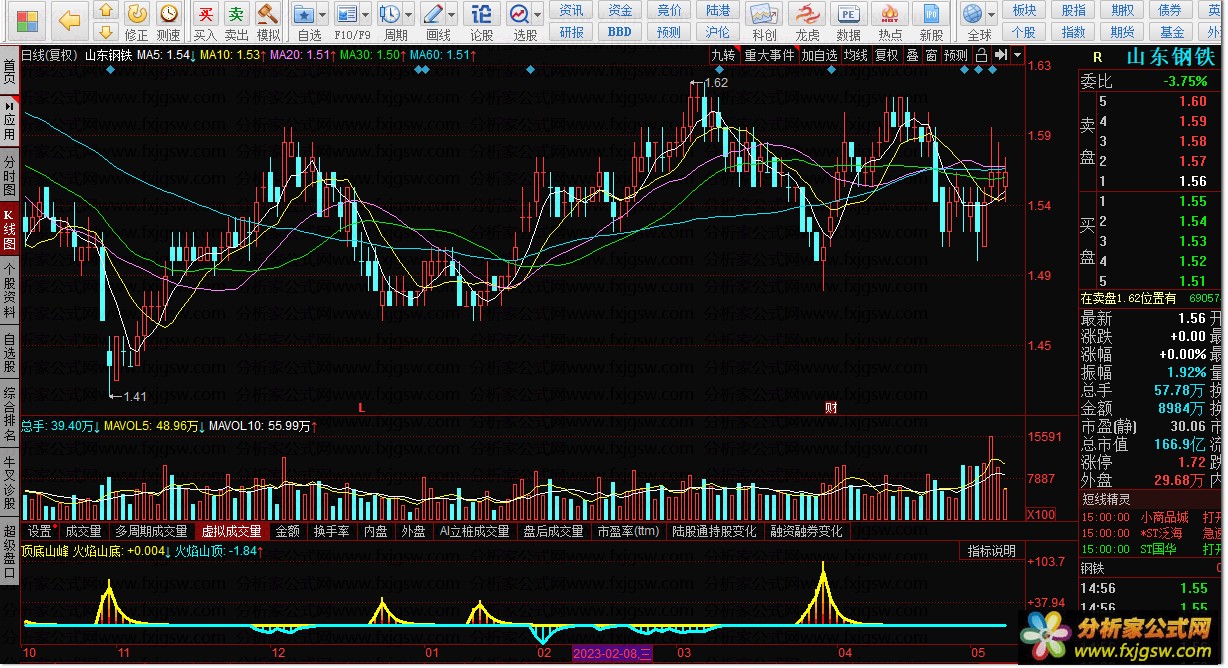1228x668 pixels.
Task: Click the 设置 settings button above indicator
Action: 40,531
